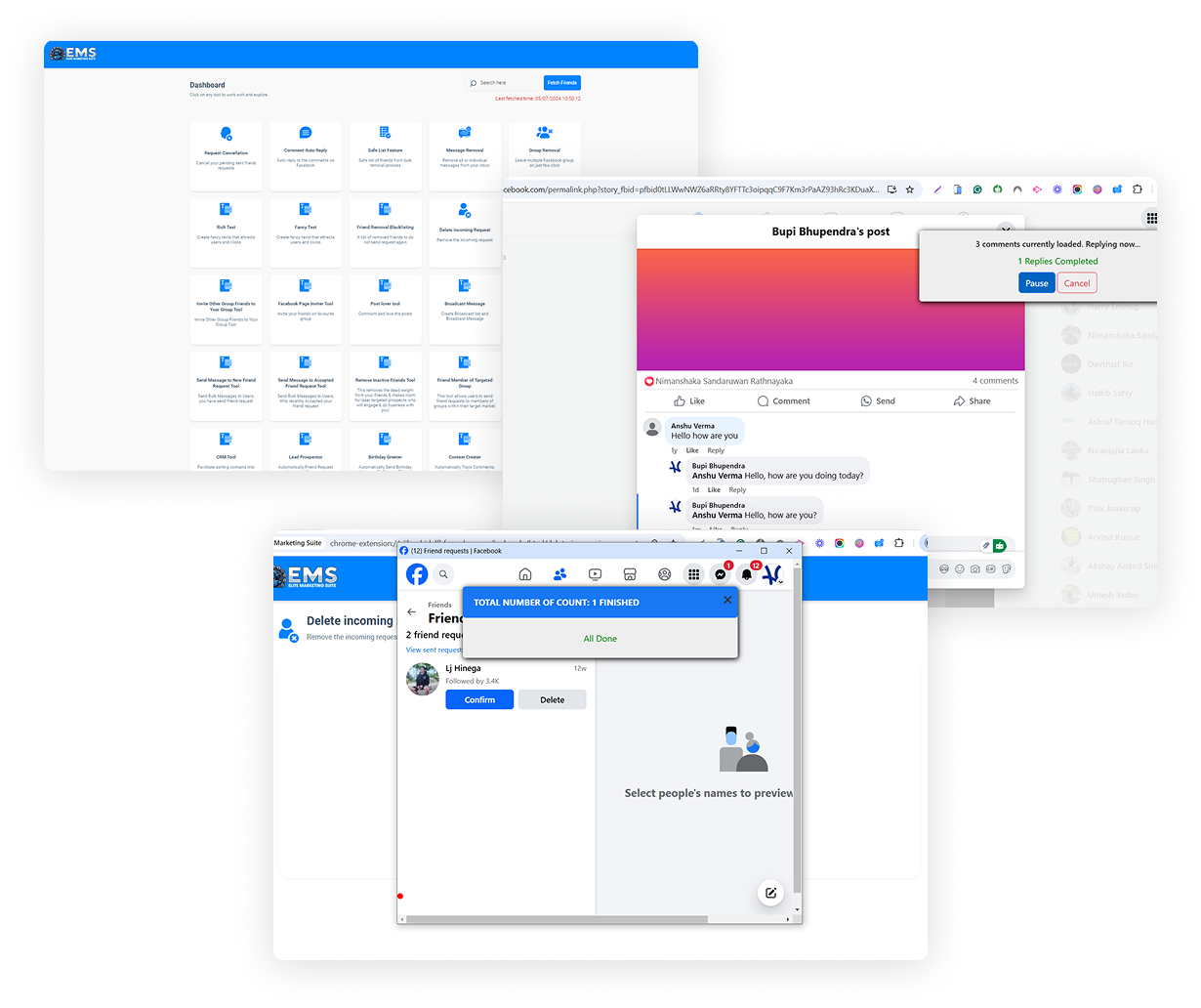Click the Search here field on Dashboard

(504, 83)
